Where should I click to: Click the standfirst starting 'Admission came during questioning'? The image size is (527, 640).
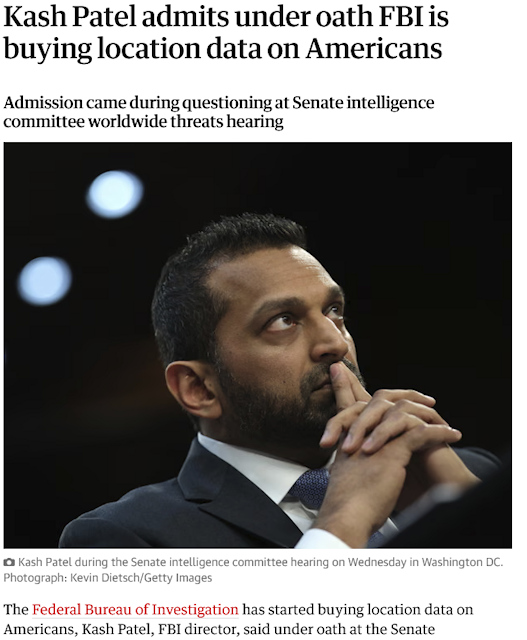(219, 112)
